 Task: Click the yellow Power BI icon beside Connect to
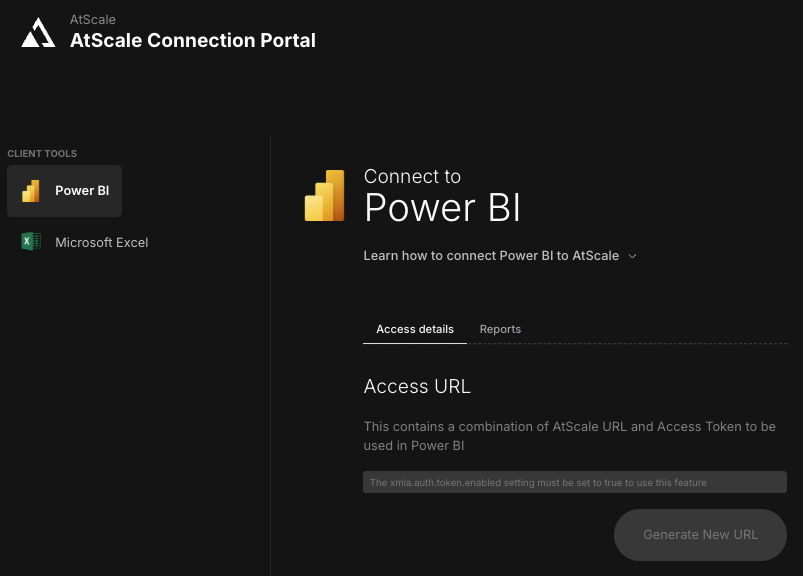click(323, 195)
